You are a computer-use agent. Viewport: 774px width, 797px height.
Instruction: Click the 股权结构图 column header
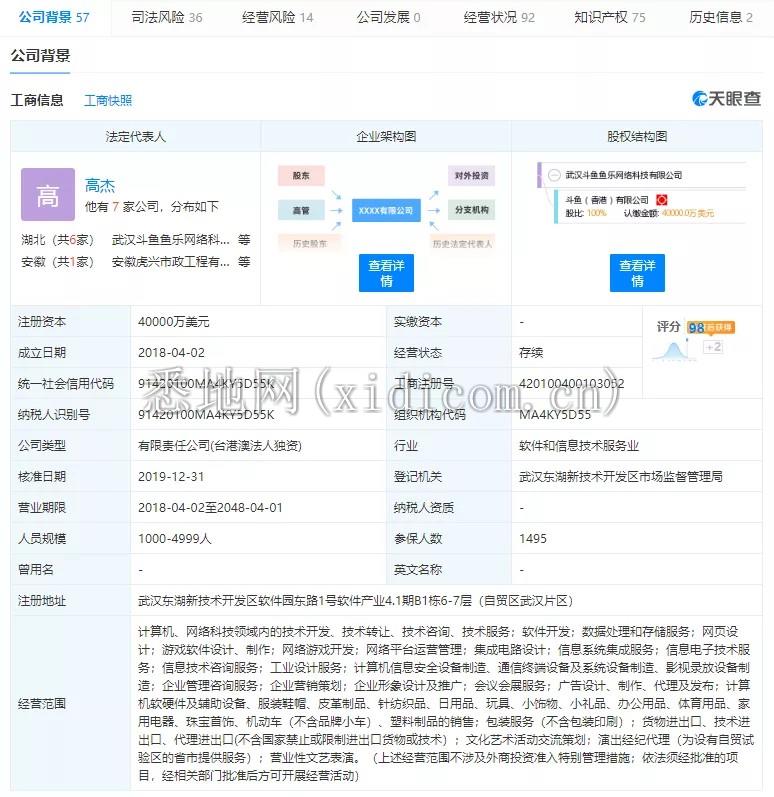point(637,136)
